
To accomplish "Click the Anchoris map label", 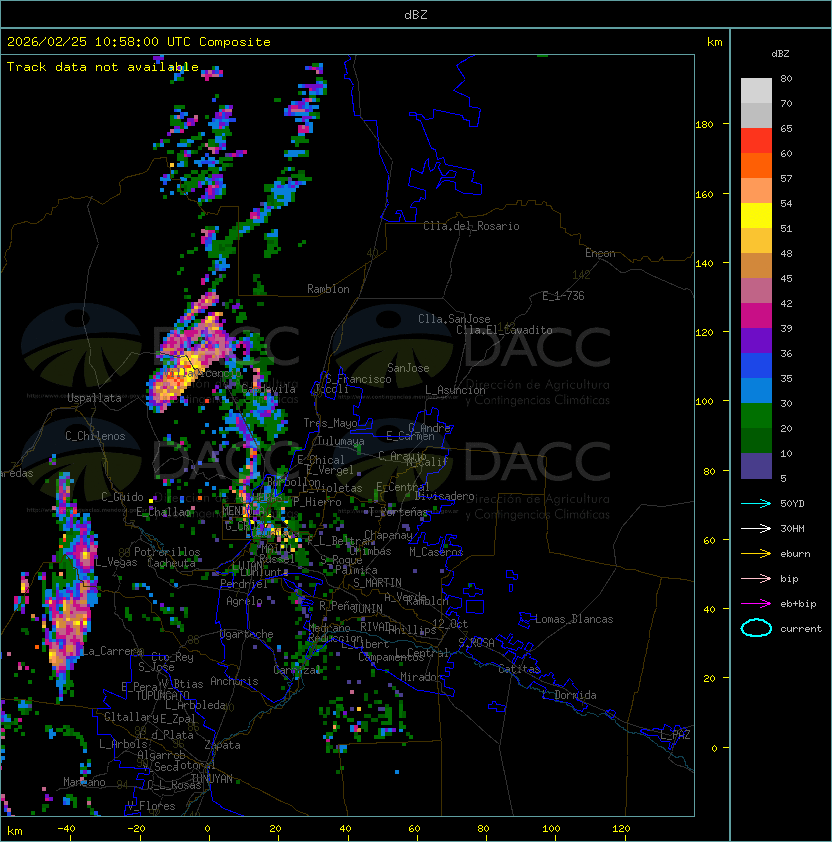I will tap(234, 681).
